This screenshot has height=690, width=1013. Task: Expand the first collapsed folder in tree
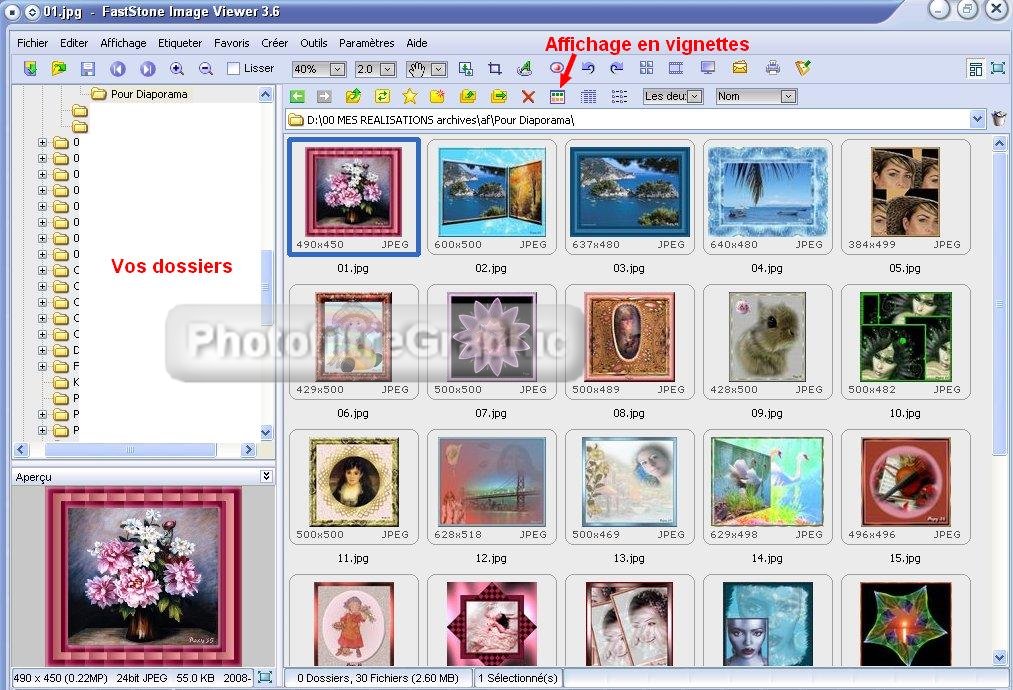[43, 142]
